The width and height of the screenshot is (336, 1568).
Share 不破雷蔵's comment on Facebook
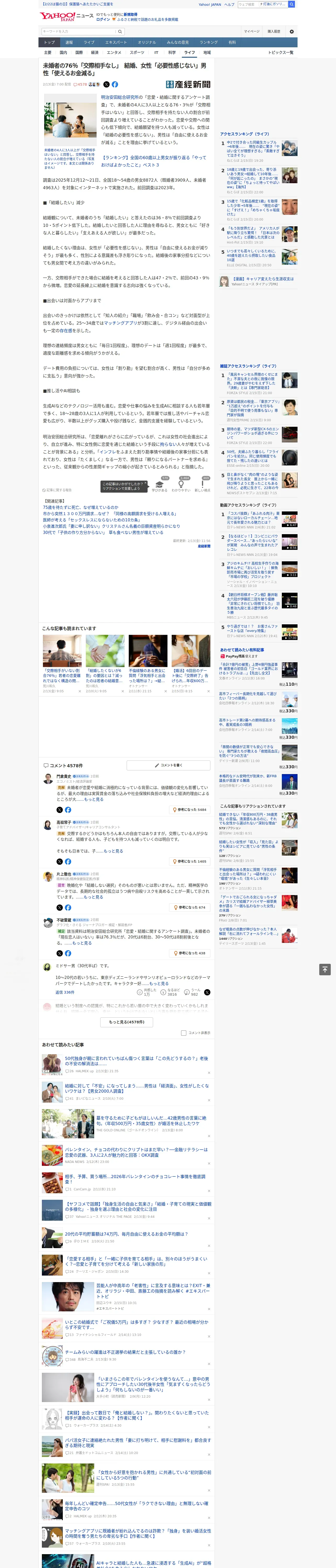coord(68,953)
